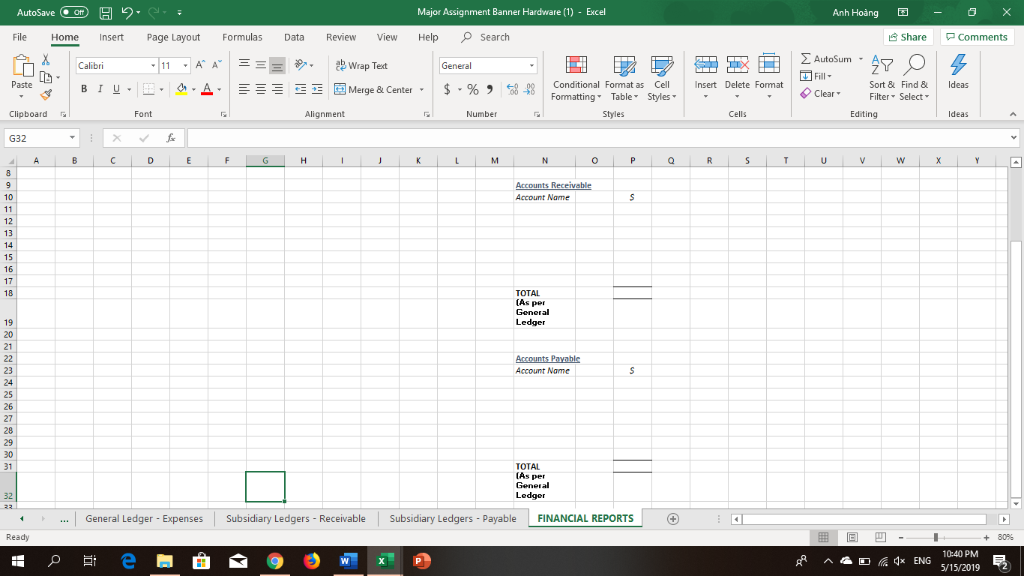Click the Increase Indent icon

(317, 89)
